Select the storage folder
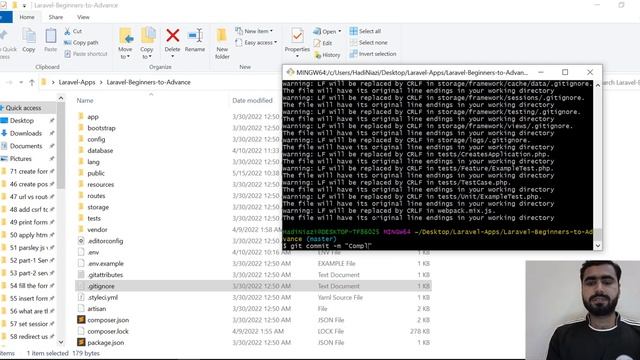The image size is (640, 360). [x=98, y=207]
